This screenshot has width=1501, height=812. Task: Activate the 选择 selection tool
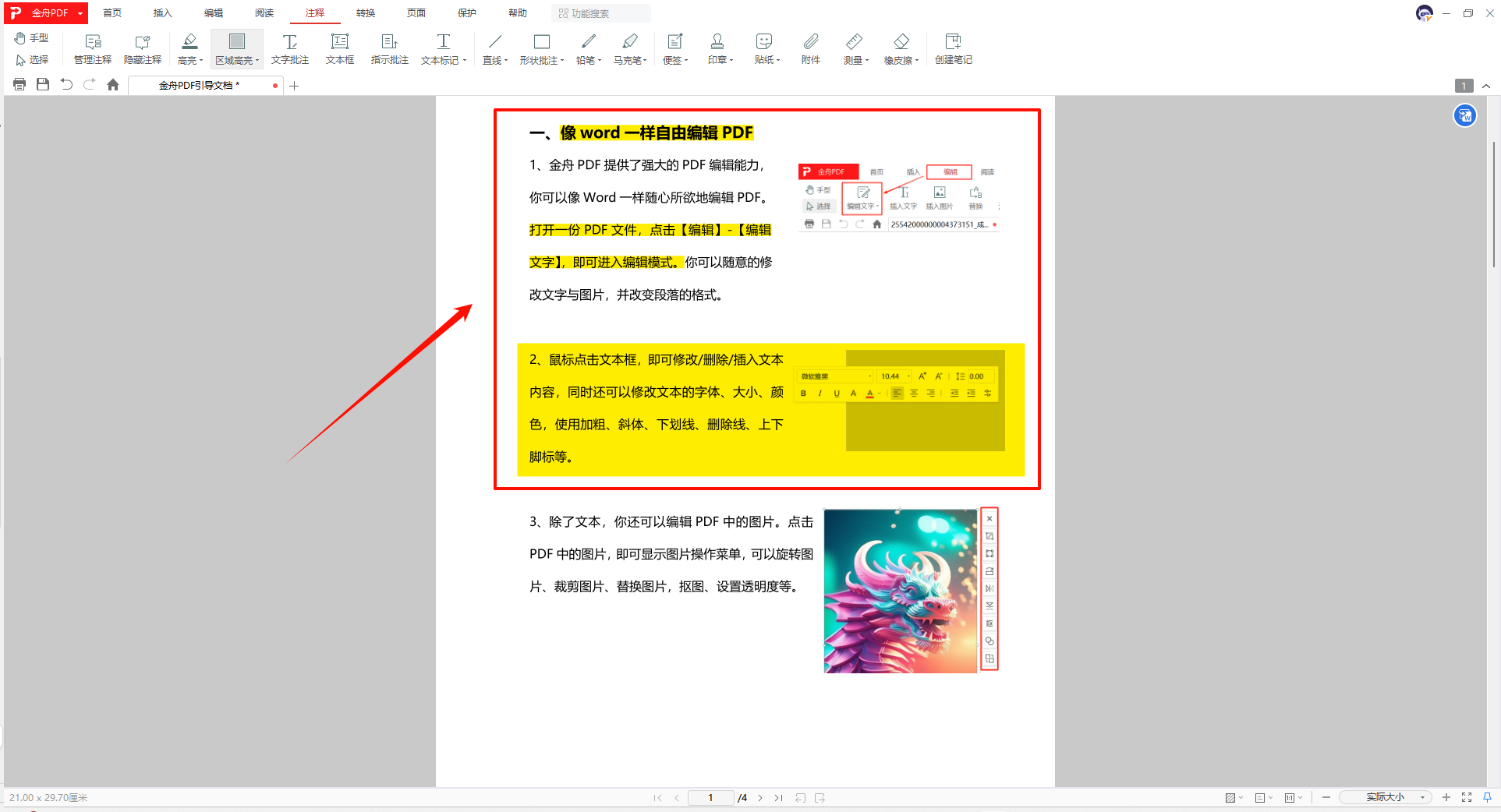tap(31, 60)
